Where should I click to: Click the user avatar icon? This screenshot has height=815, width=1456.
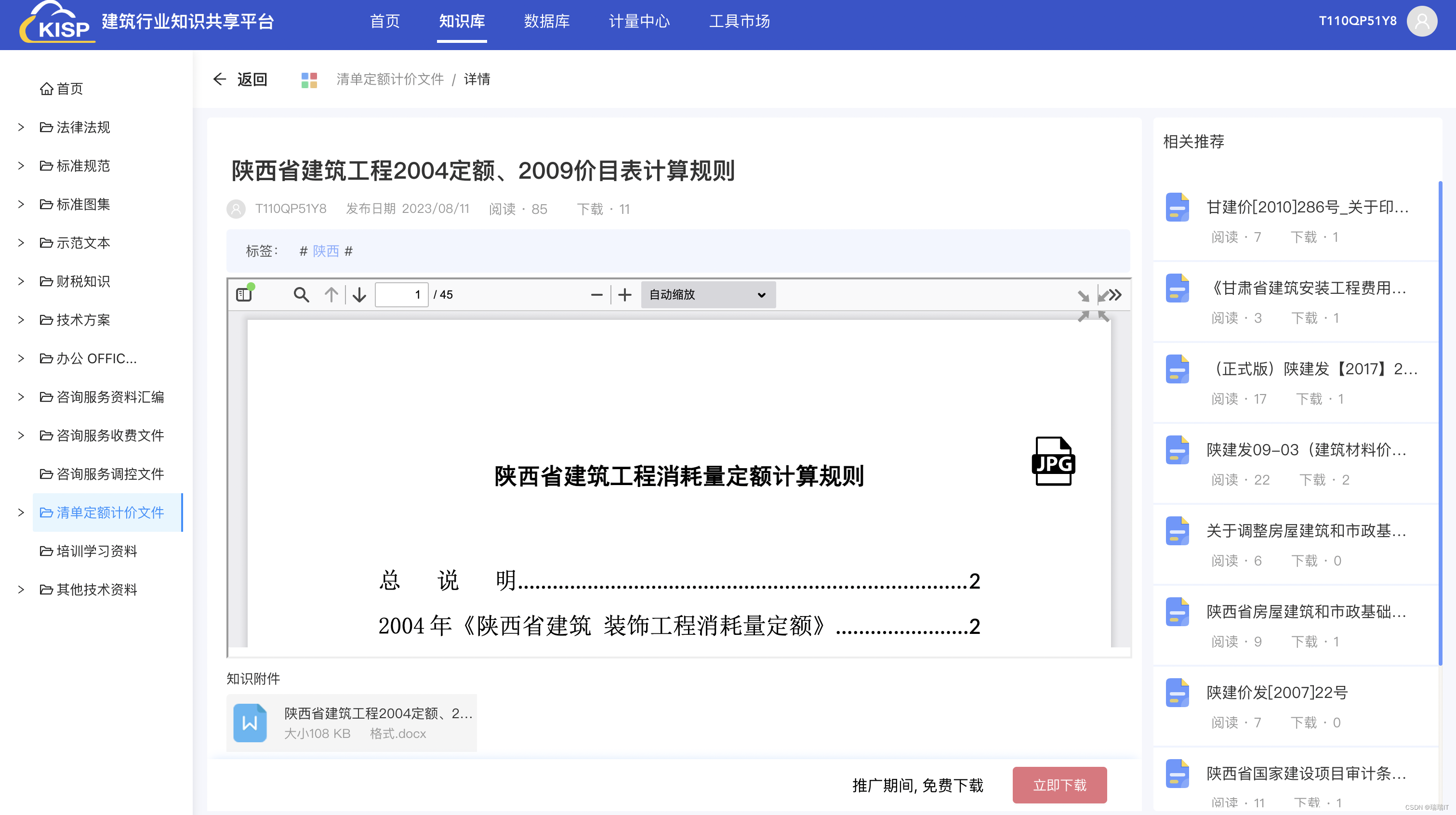[x=1422, y=22]
